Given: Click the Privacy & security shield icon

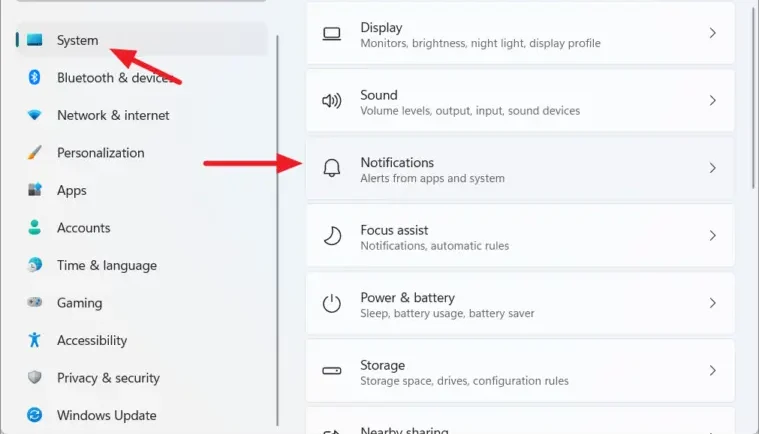Looking at the screenshot, I should click(x=35, y=378).
